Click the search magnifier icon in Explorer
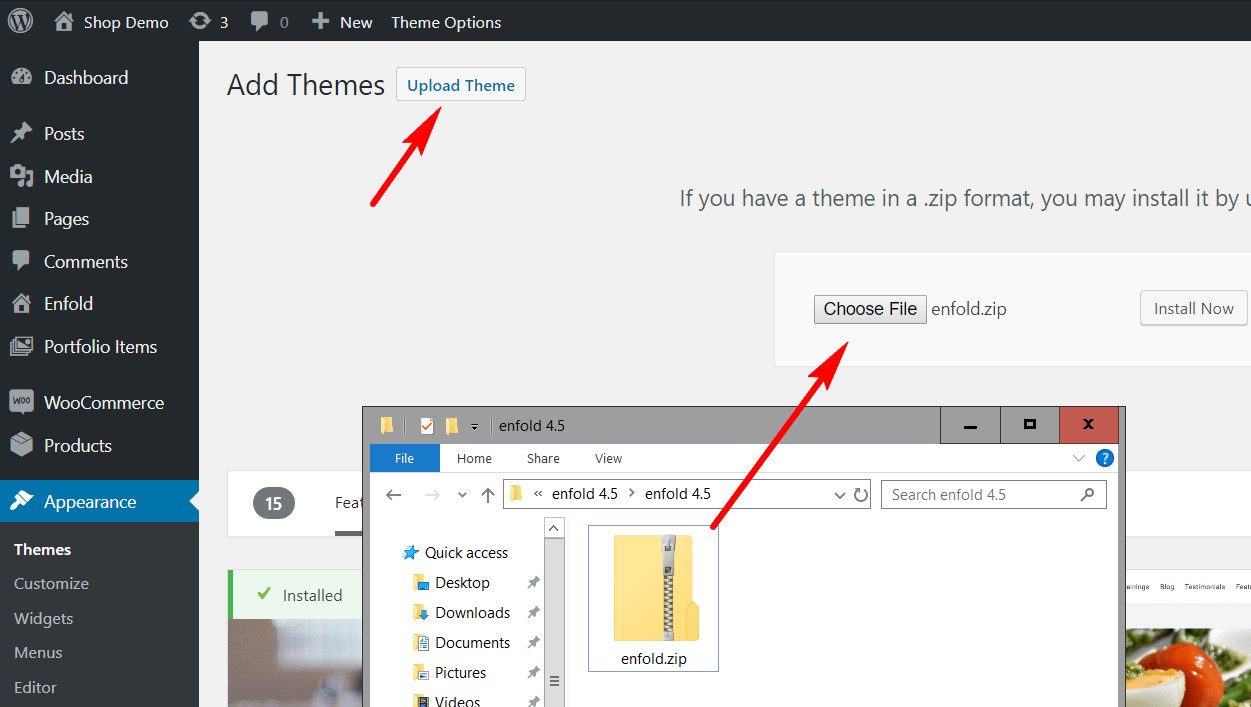 coord(1088,494)
